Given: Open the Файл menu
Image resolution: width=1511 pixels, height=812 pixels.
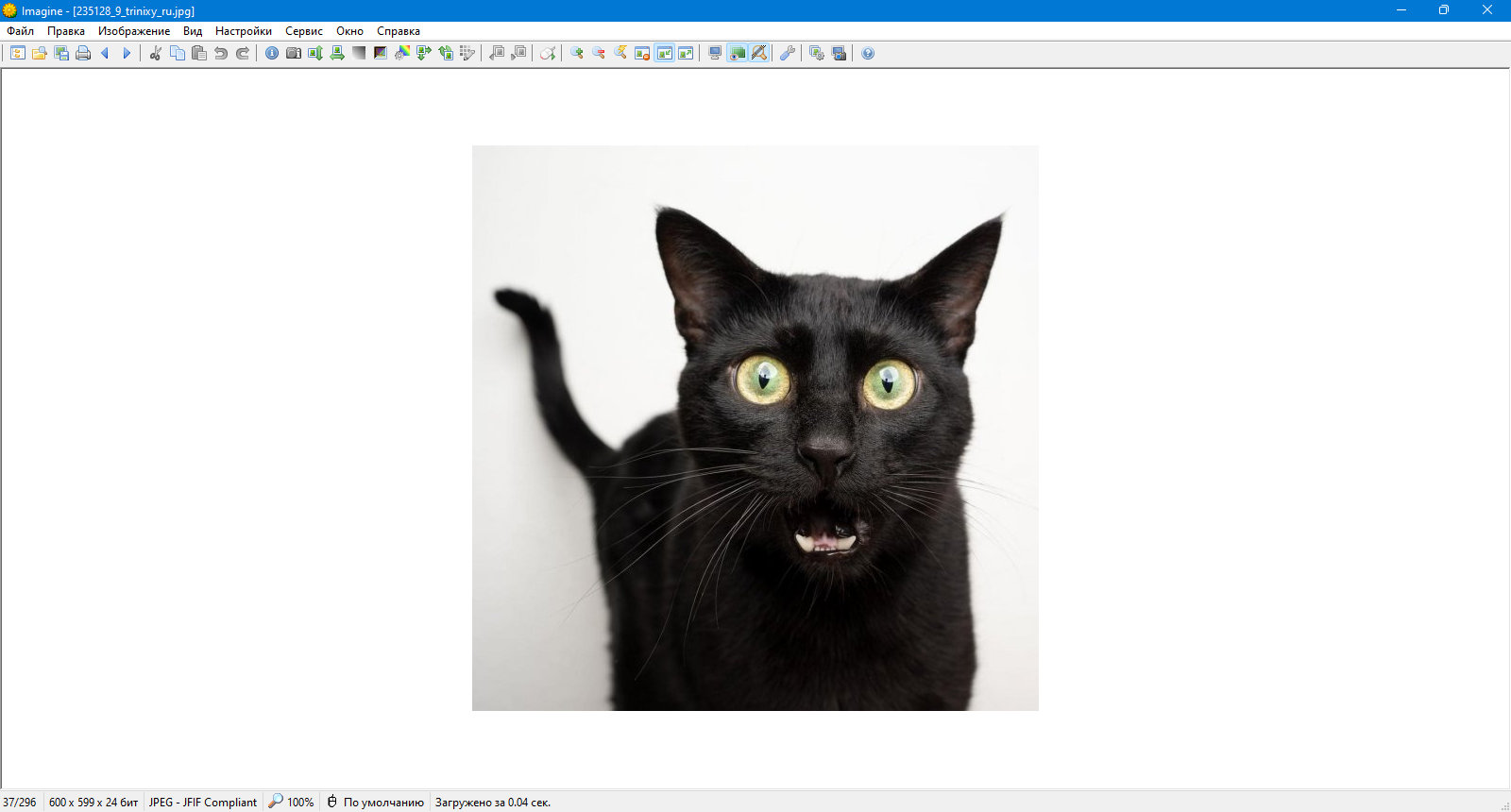Looking at the screenshot, I should 20,31.
